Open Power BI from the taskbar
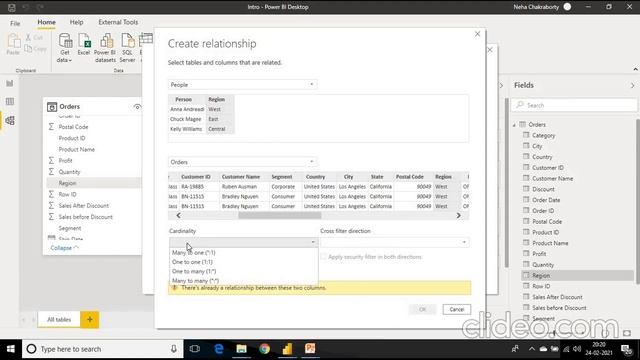The image size is (640, 360). (287, 349)
